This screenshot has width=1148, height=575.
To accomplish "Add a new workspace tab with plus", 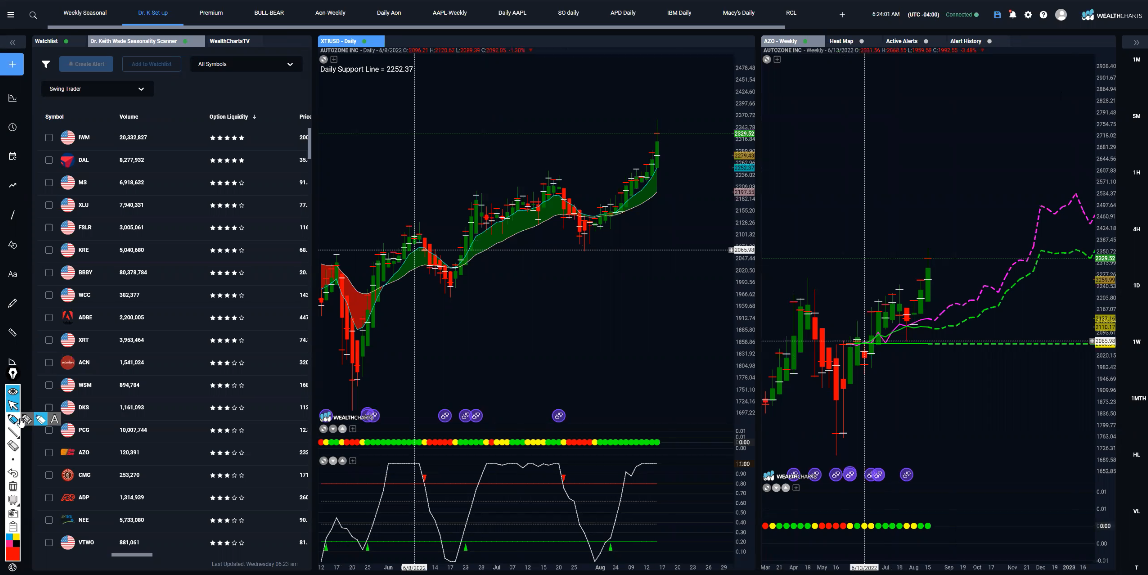I will point(842,14).
